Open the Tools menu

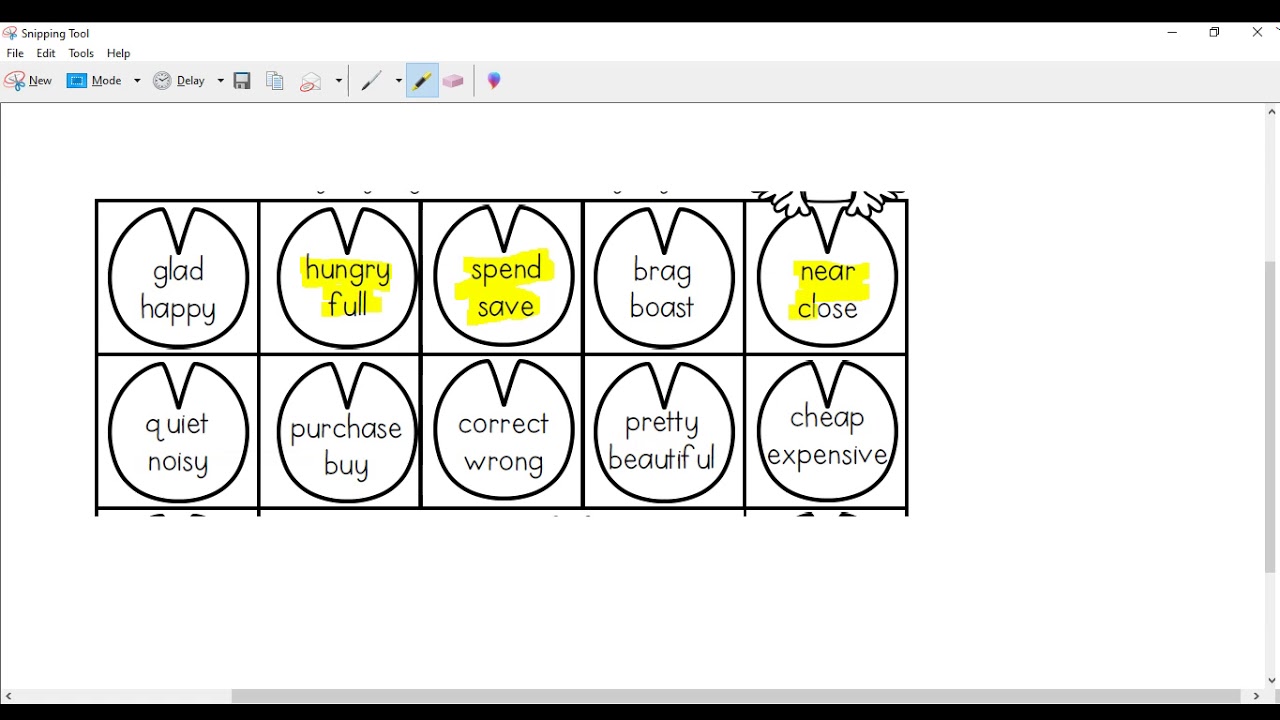pyautogui.click(x=81, y=53)
